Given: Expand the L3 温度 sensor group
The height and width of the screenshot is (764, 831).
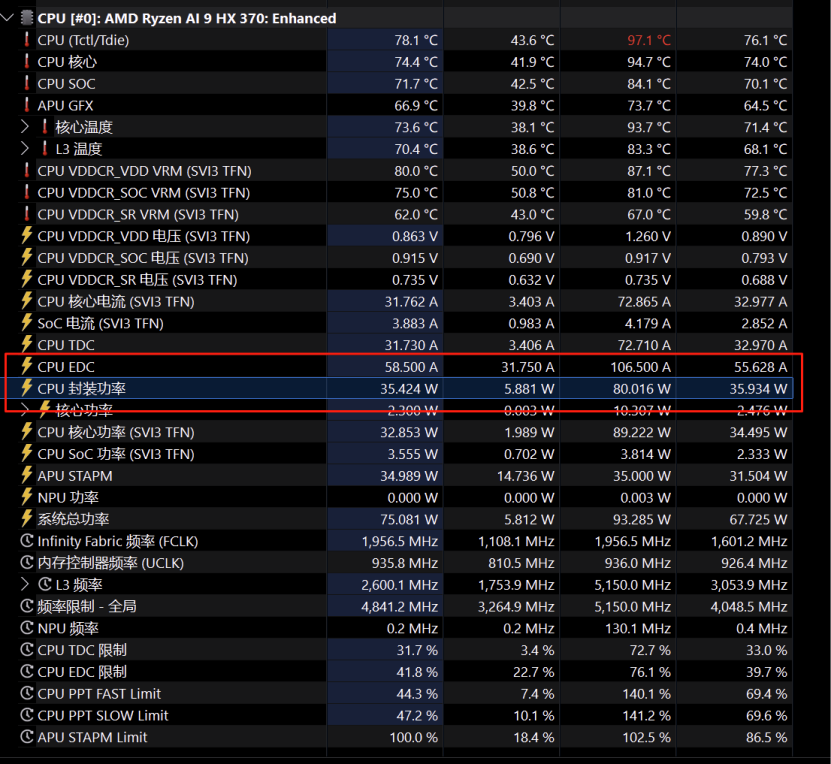Looking at the screenshot, I should (24, 149).
